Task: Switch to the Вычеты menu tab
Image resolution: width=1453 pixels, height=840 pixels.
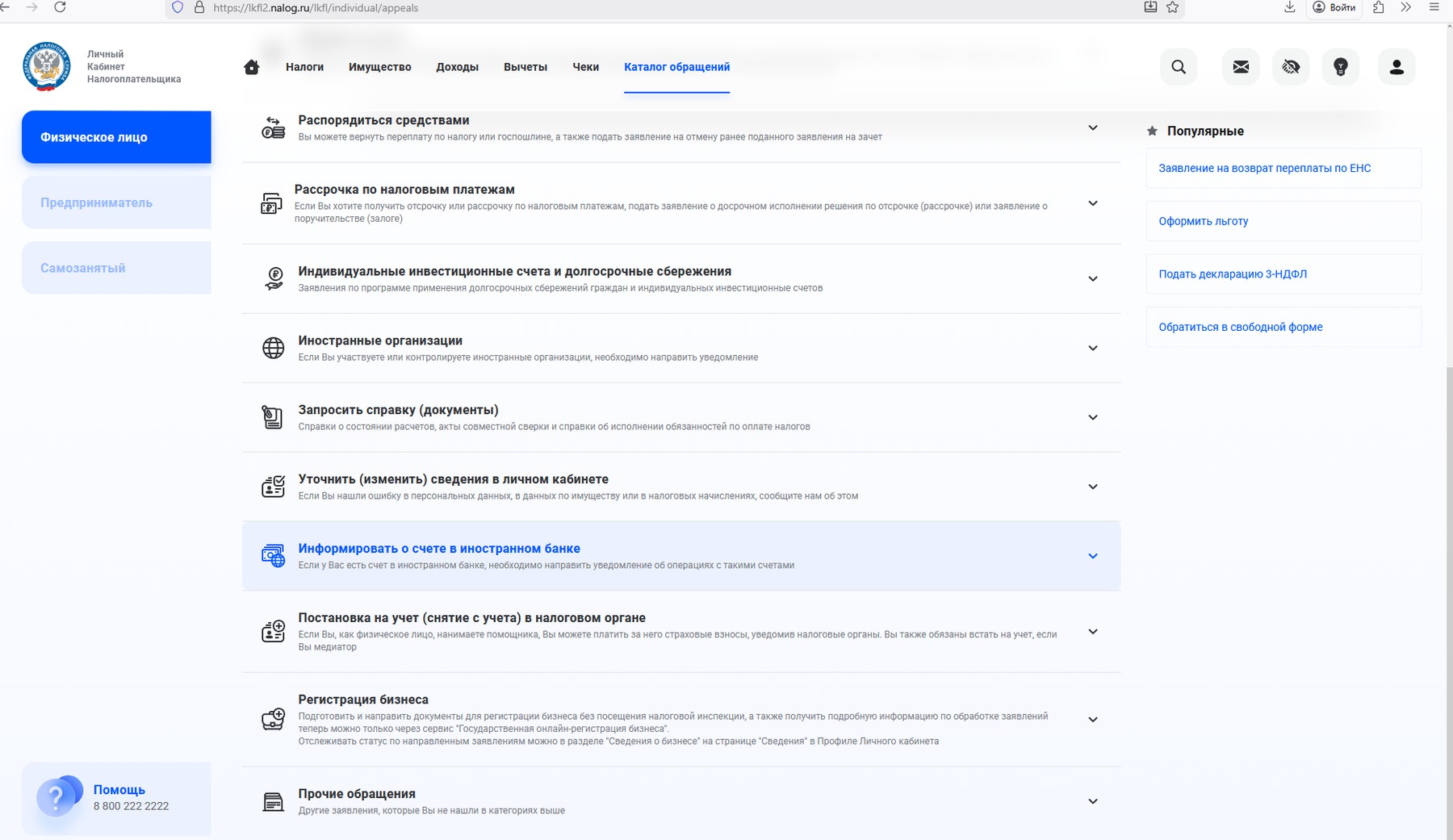Action: [x=525, y=67]
